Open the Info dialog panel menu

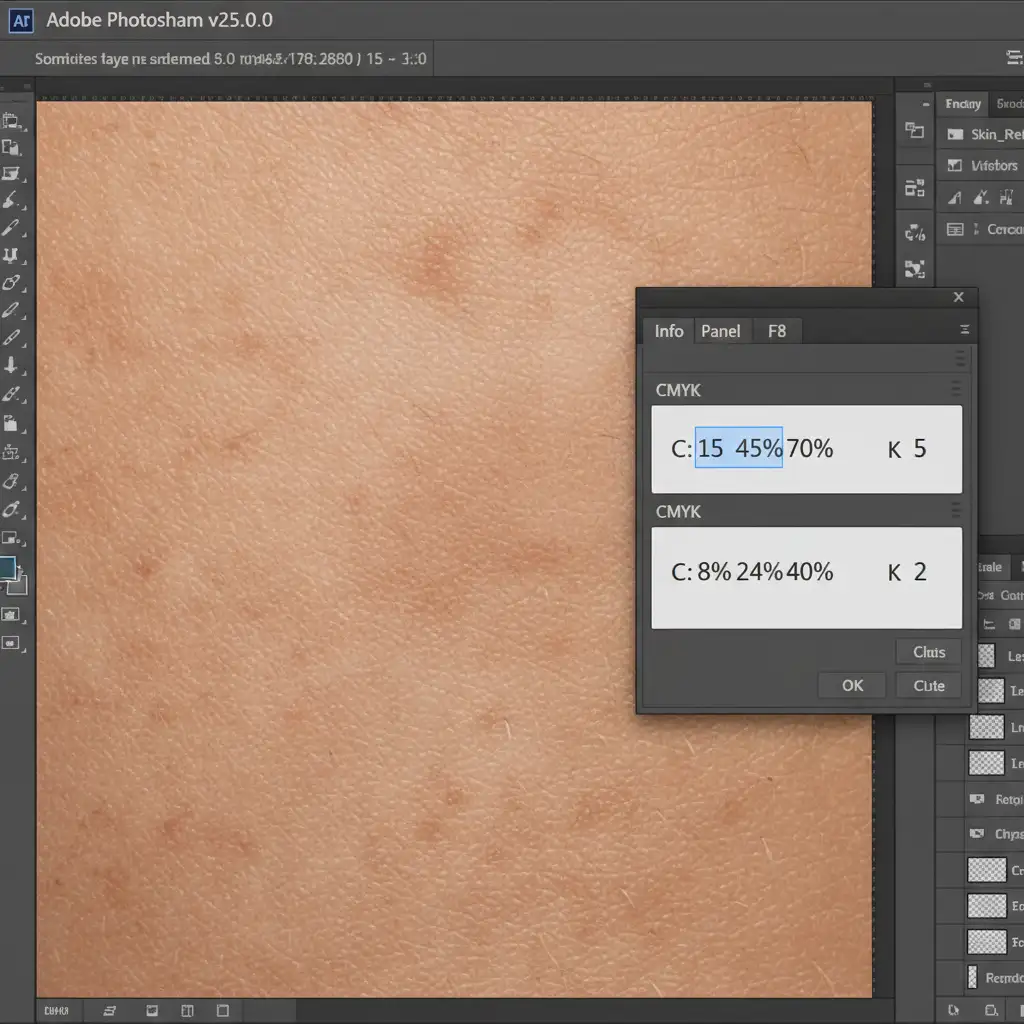964,330
